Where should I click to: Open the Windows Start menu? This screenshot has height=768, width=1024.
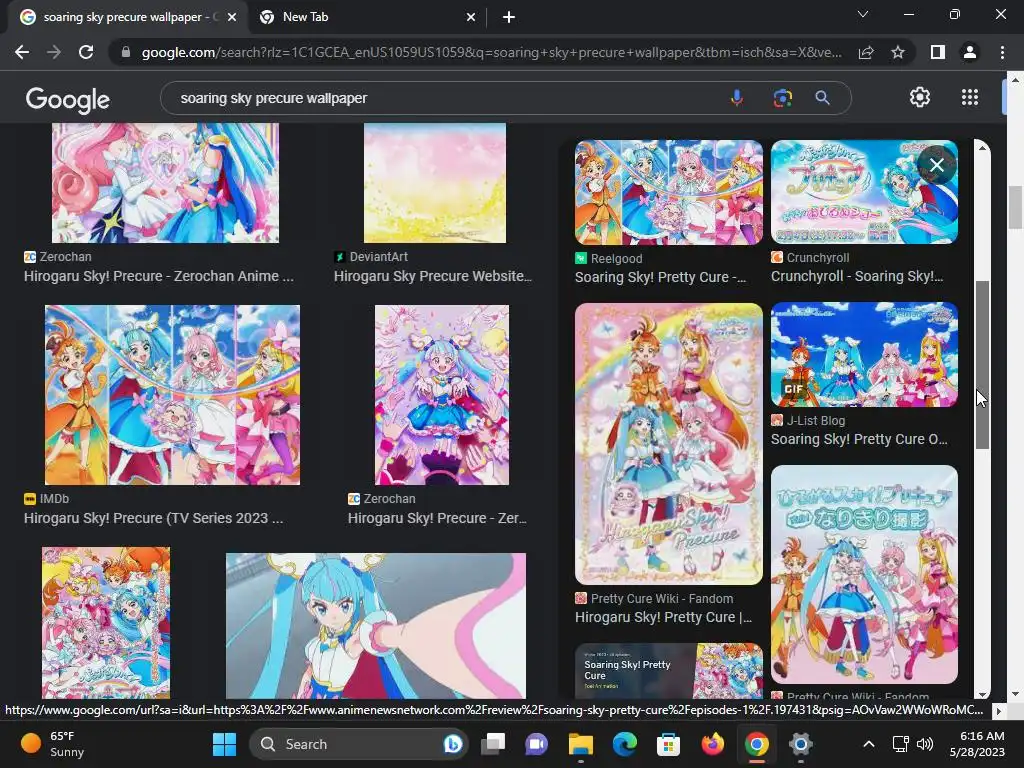224,744
